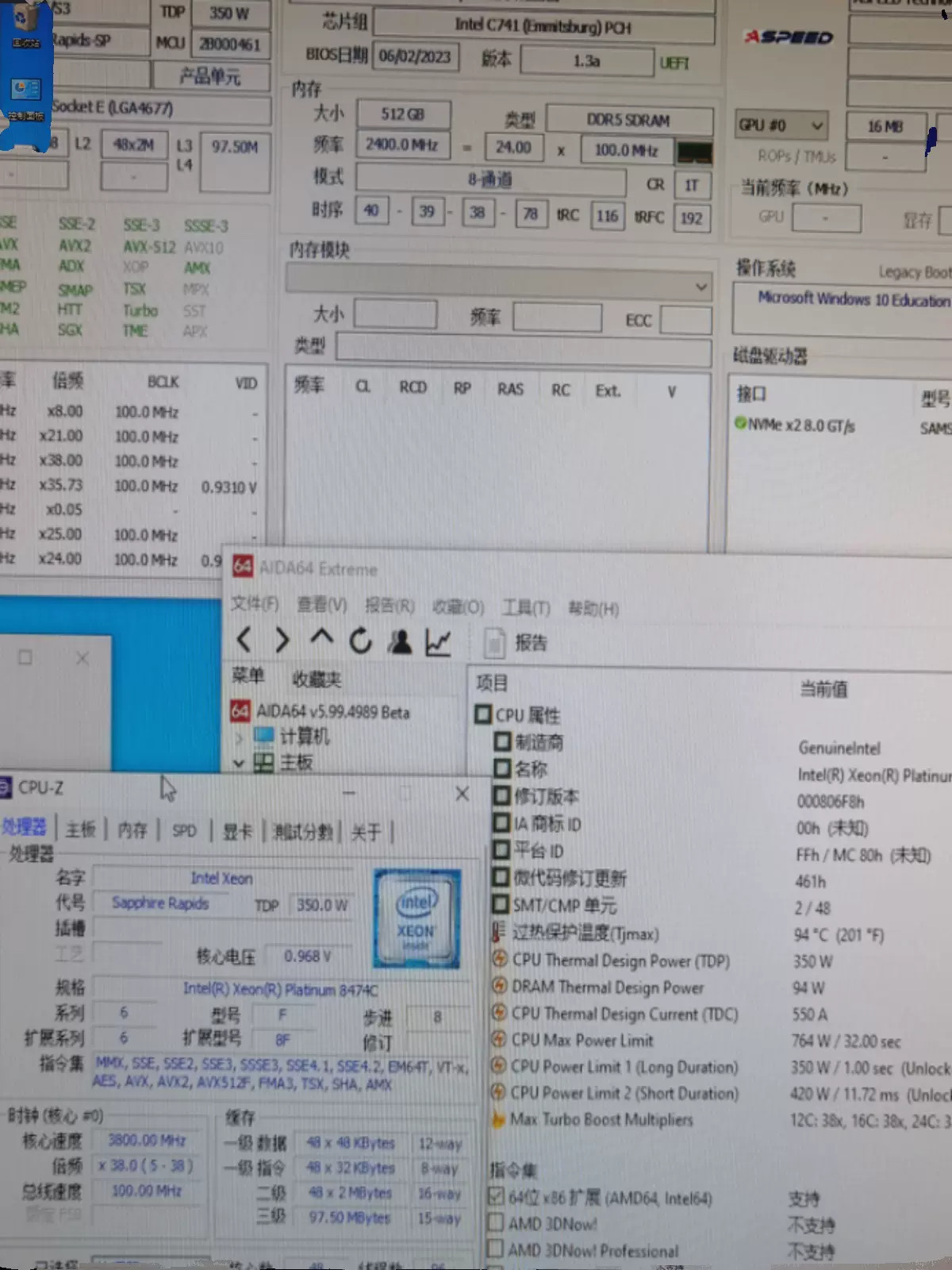The width and height of the screenshot is (952, 1270).
Task: Open the 帮助(H) menu in AIDA64
Action: point(593,609)
